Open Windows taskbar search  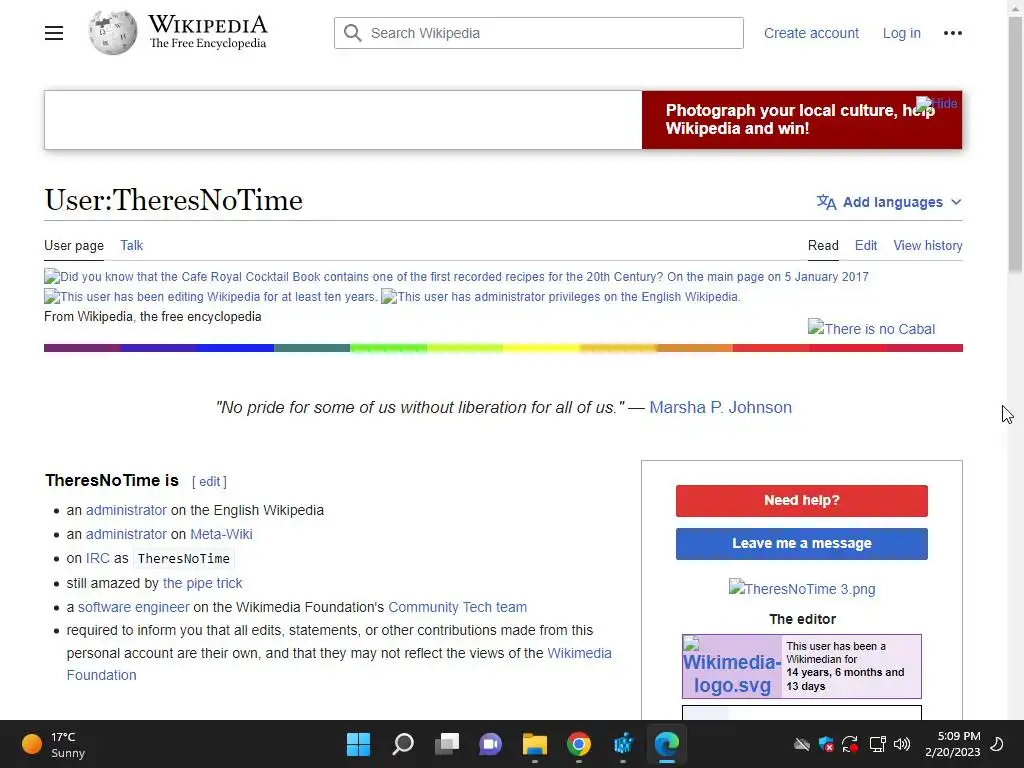coord(403,744)
